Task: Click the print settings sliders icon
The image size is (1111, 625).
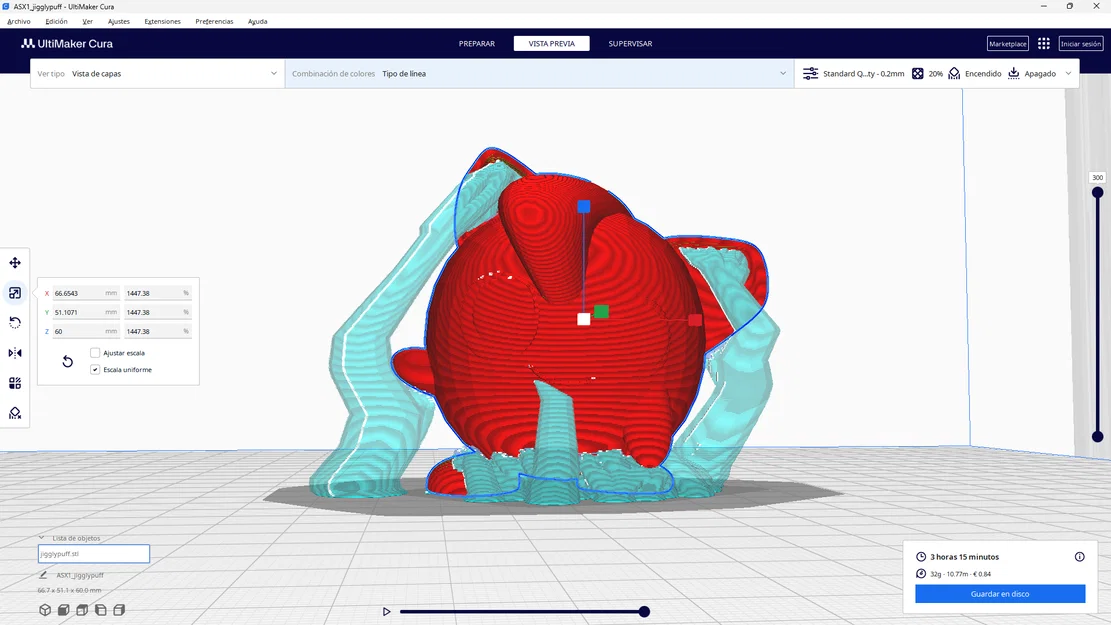Action: [811, 74]
